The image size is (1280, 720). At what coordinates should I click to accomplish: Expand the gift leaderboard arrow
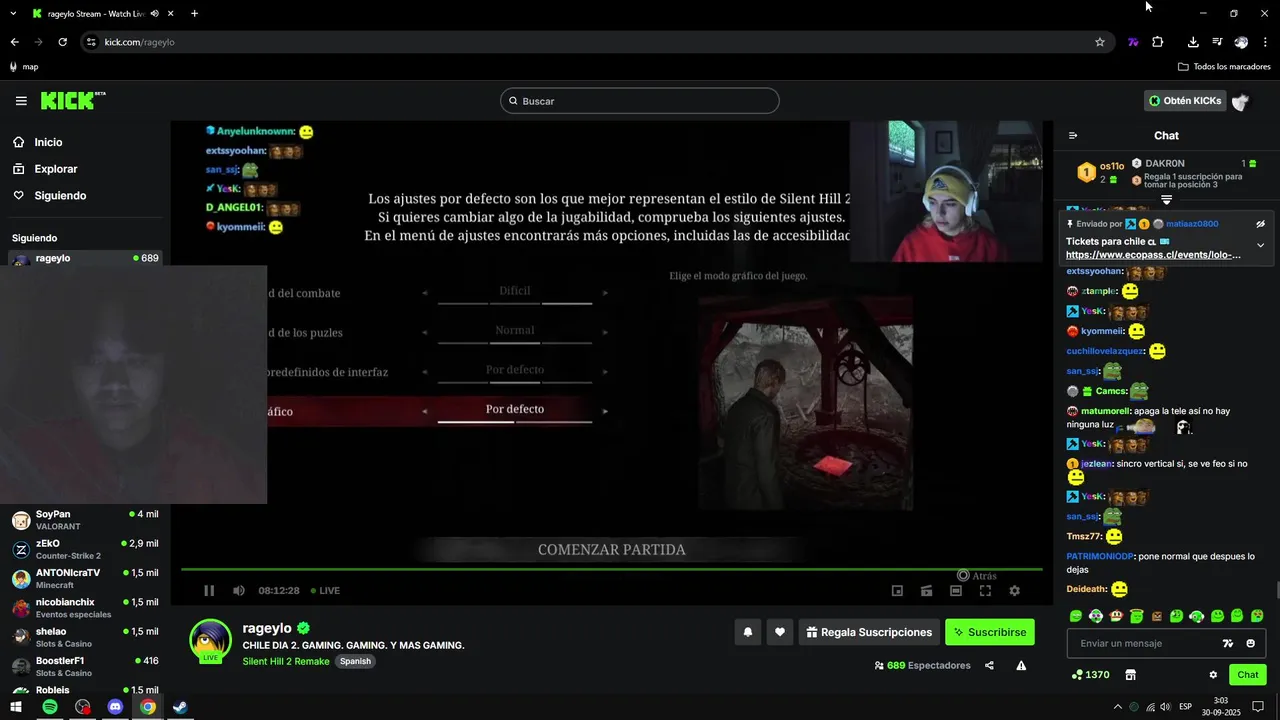click(x=1166, y=200)
